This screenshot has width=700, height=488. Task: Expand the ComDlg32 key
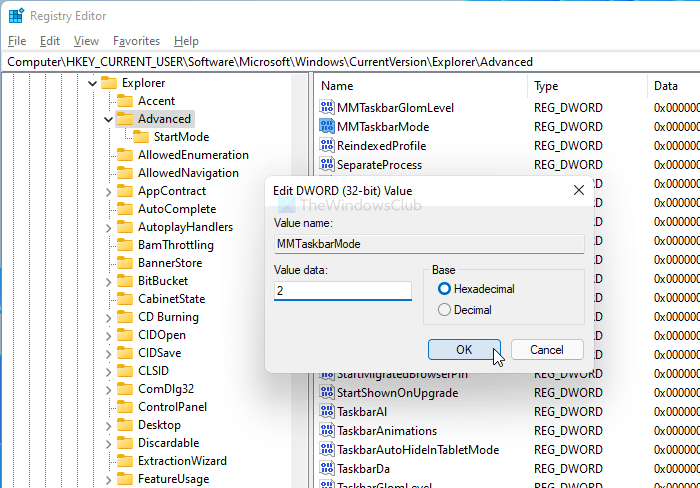click(x=108, y=390)
